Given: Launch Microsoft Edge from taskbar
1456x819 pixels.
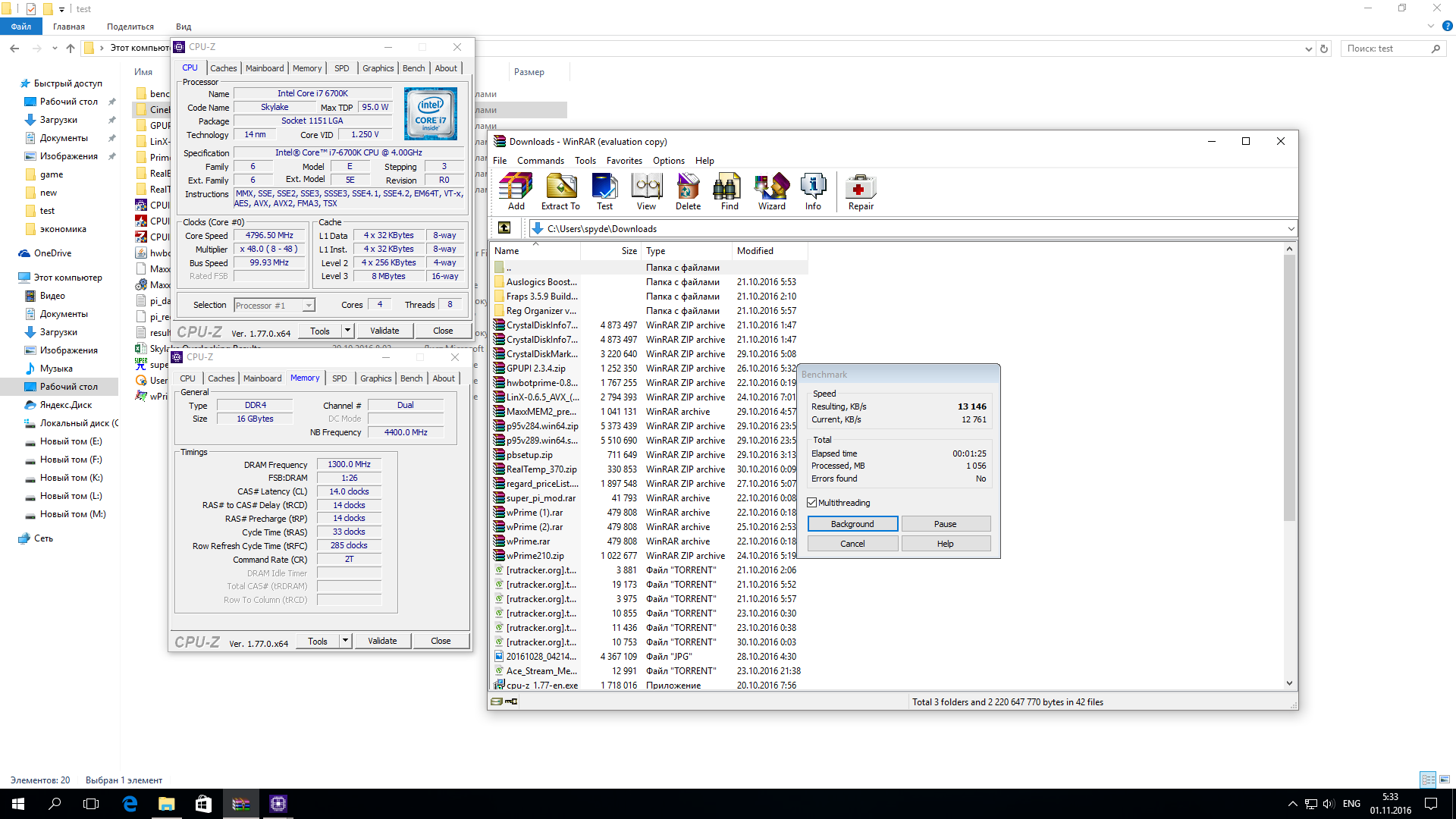Looking at the screenshot, I should coord(130,804).
